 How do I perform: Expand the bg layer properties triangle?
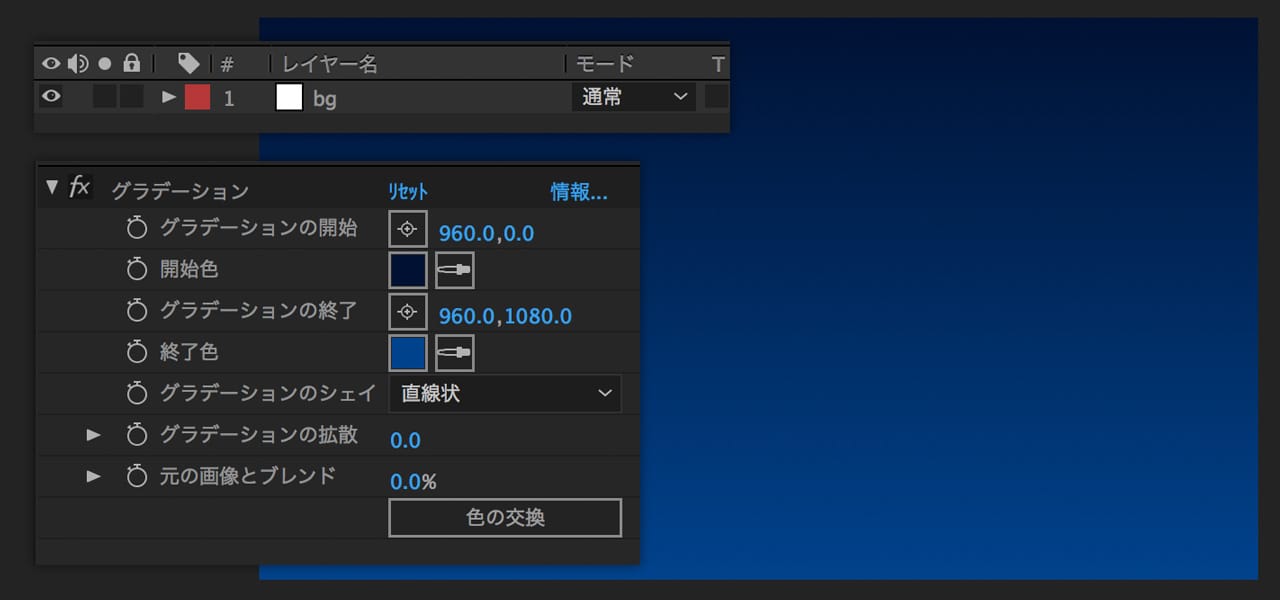point(169,97)
